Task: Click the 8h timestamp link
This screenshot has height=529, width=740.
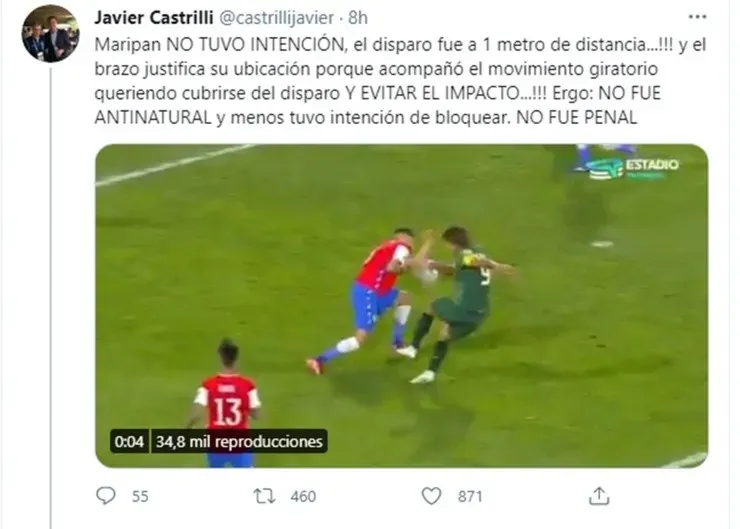Action: 358,18
